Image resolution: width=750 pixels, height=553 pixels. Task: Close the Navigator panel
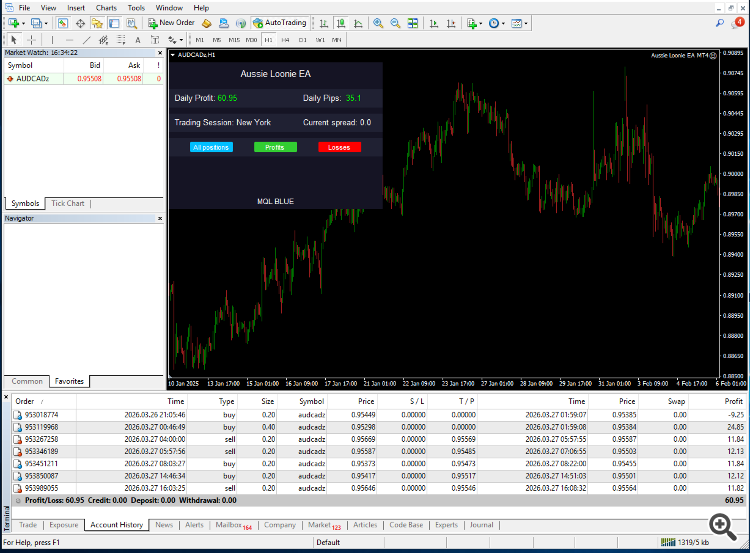click(x=160, y=218)
